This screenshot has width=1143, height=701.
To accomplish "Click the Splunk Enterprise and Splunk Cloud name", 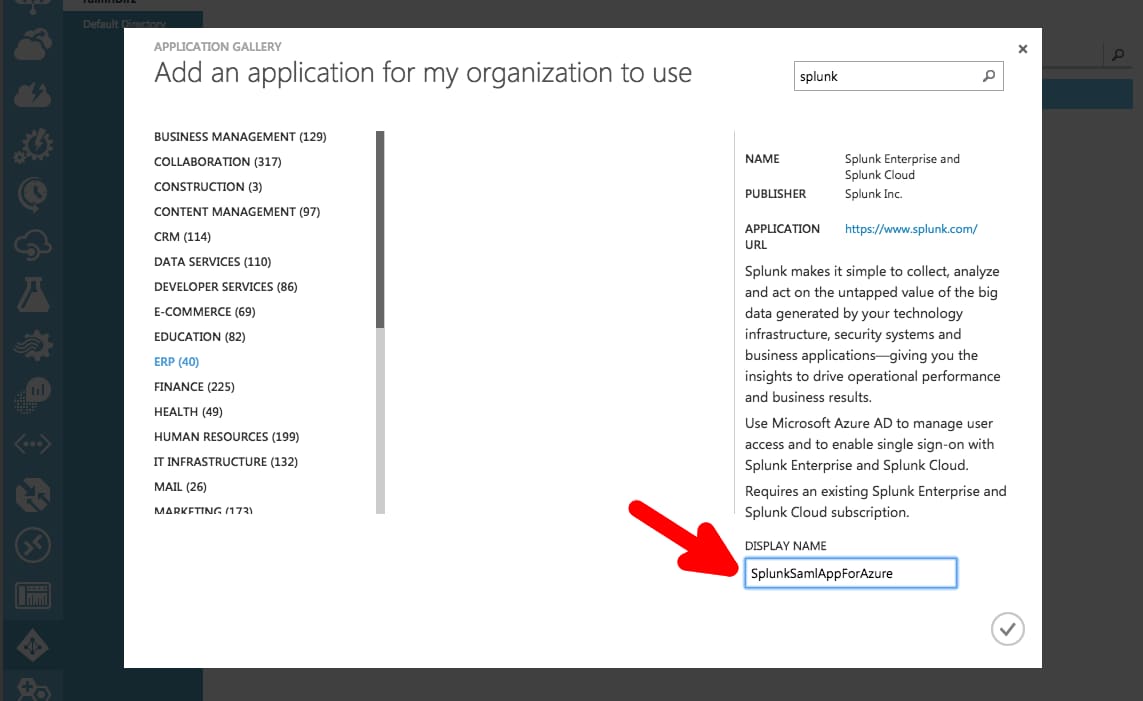I will click(x=902, y=166).
